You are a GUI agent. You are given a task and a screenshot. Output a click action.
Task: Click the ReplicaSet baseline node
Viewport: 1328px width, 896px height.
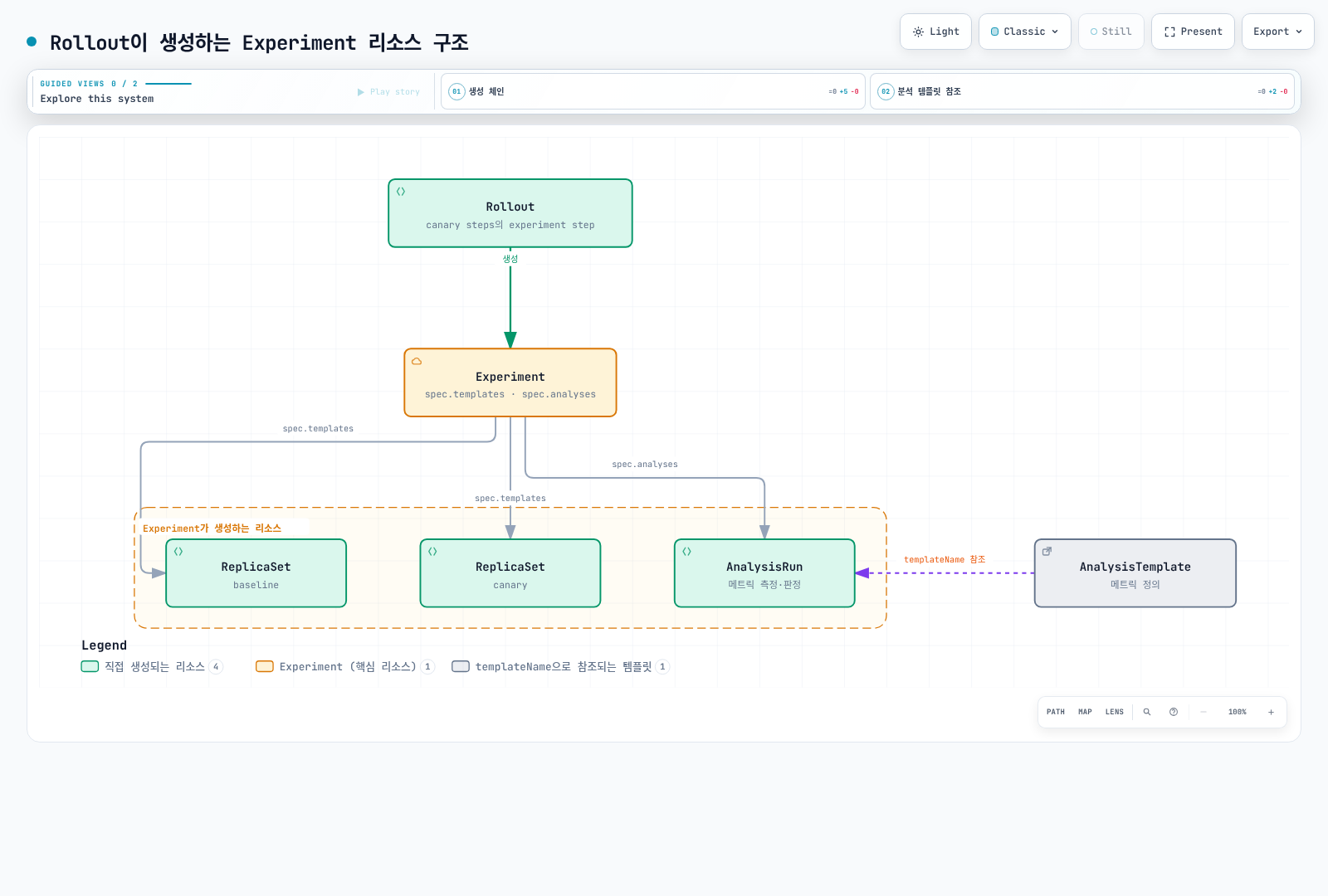click(x=256, y=573)
